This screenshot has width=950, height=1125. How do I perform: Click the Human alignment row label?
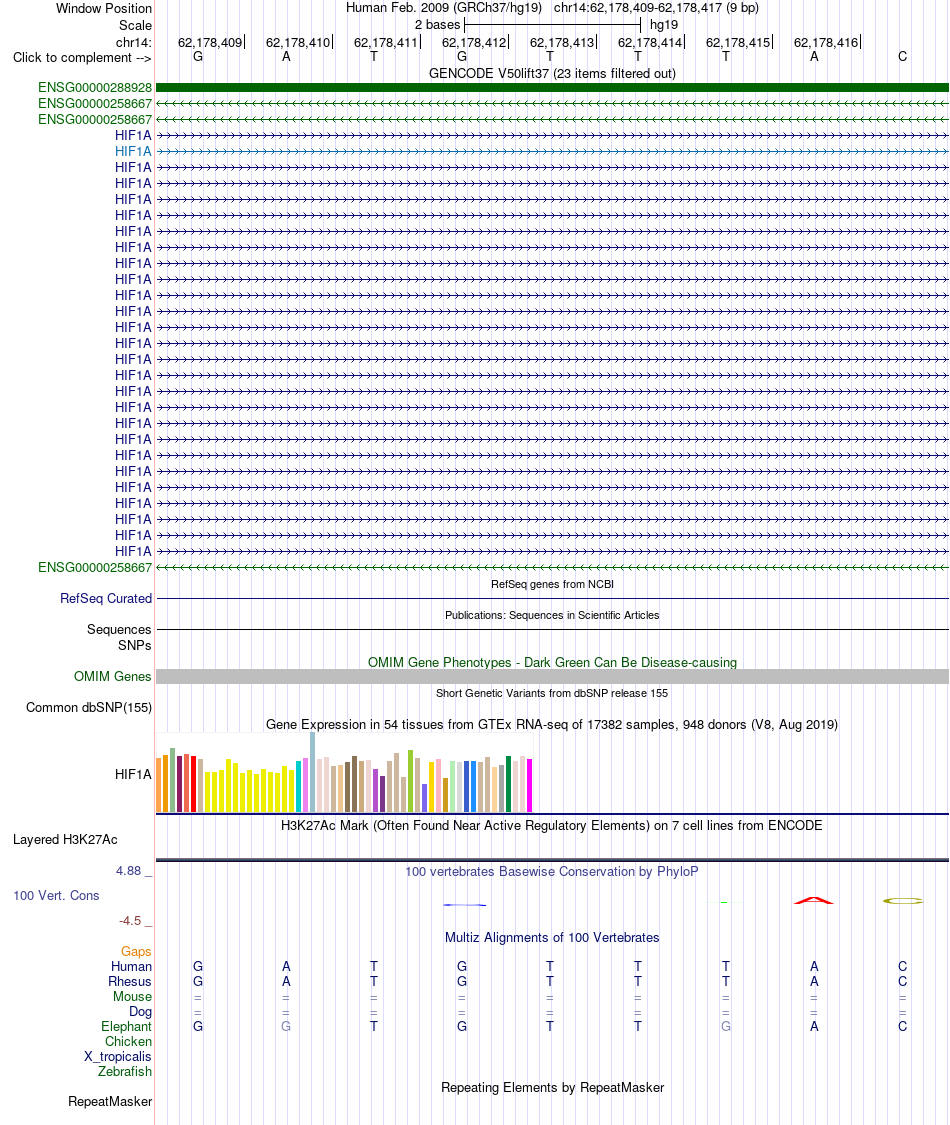coord(131,966)
